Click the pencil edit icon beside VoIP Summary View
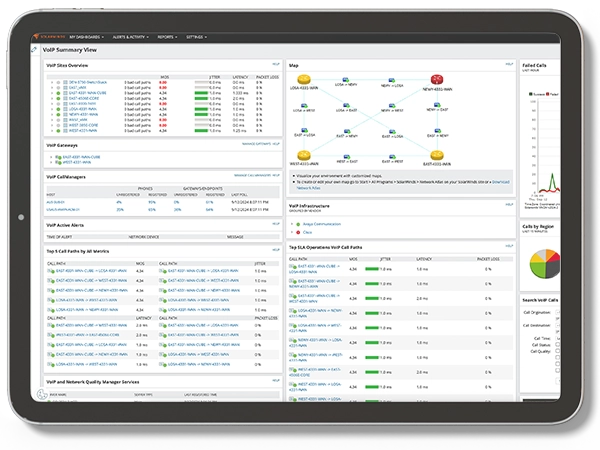The width and height of the screenshot is (600, 450). (34, 49)
